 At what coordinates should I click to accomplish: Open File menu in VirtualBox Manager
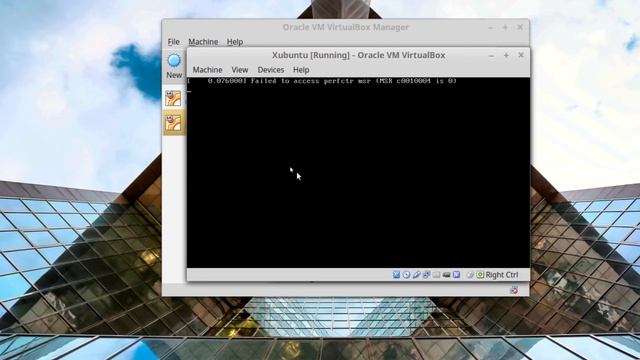173,42
